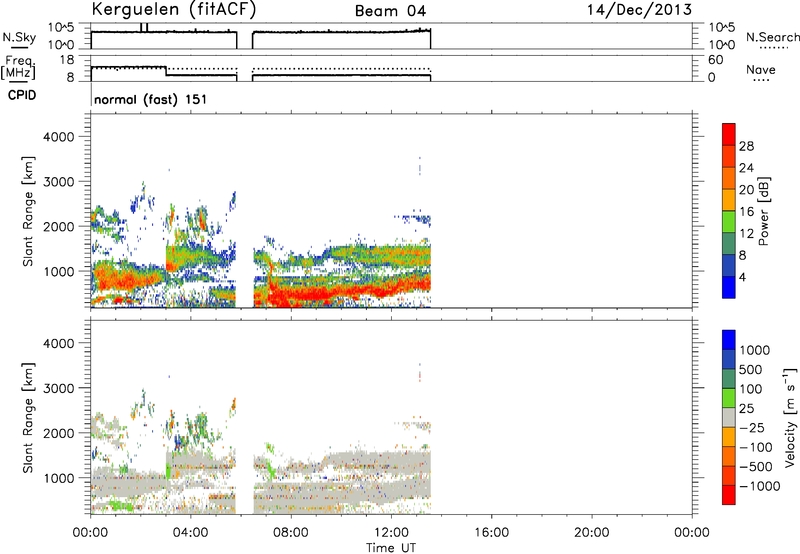Viewport: 800px width, 554px height.
Task: Click '4000' tick on power panel axis
Action: (x=59, y=137)
